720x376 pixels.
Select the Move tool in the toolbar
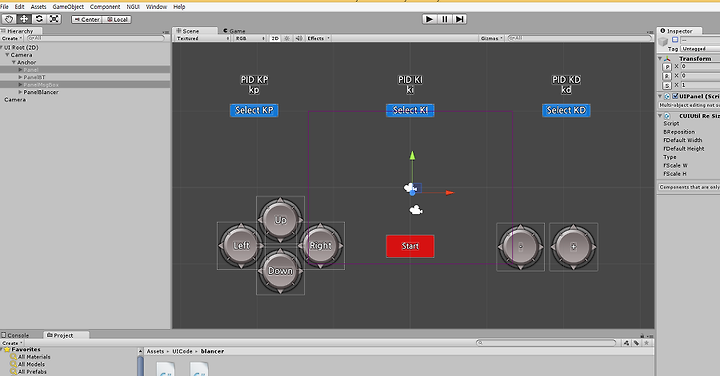[24, 19]
